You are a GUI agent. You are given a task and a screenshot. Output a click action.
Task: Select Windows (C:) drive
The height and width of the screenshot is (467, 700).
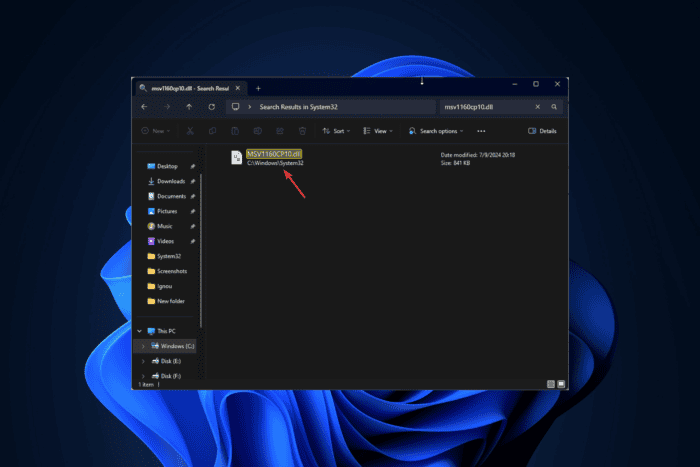pos(177,346)
